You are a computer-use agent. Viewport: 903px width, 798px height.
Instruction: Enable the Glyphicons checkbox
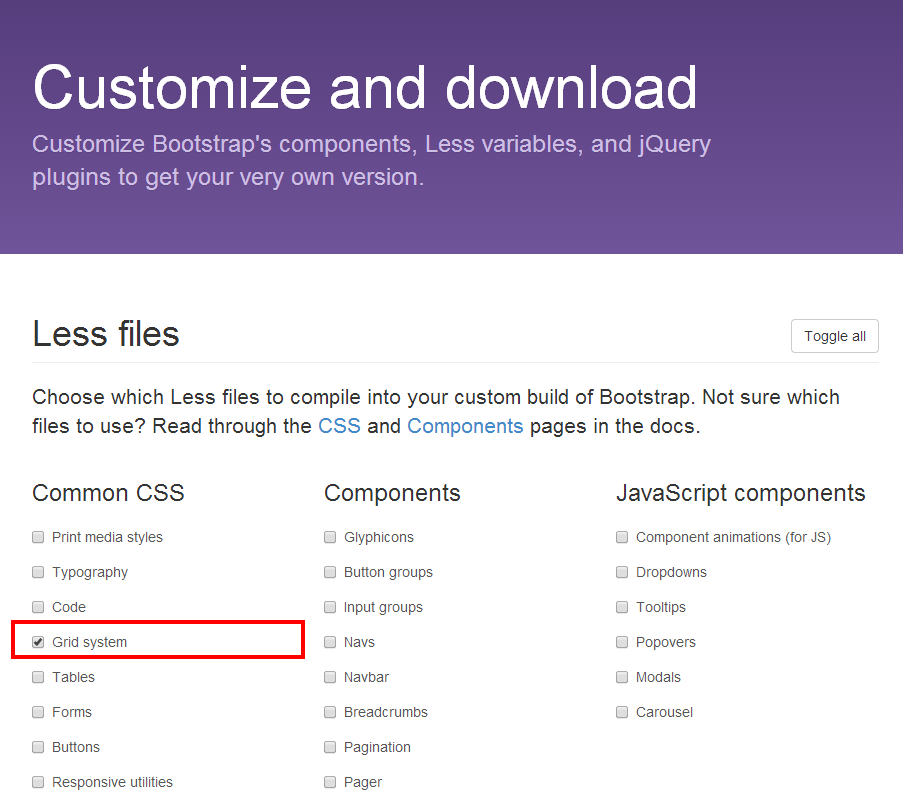tap(330, 537)
